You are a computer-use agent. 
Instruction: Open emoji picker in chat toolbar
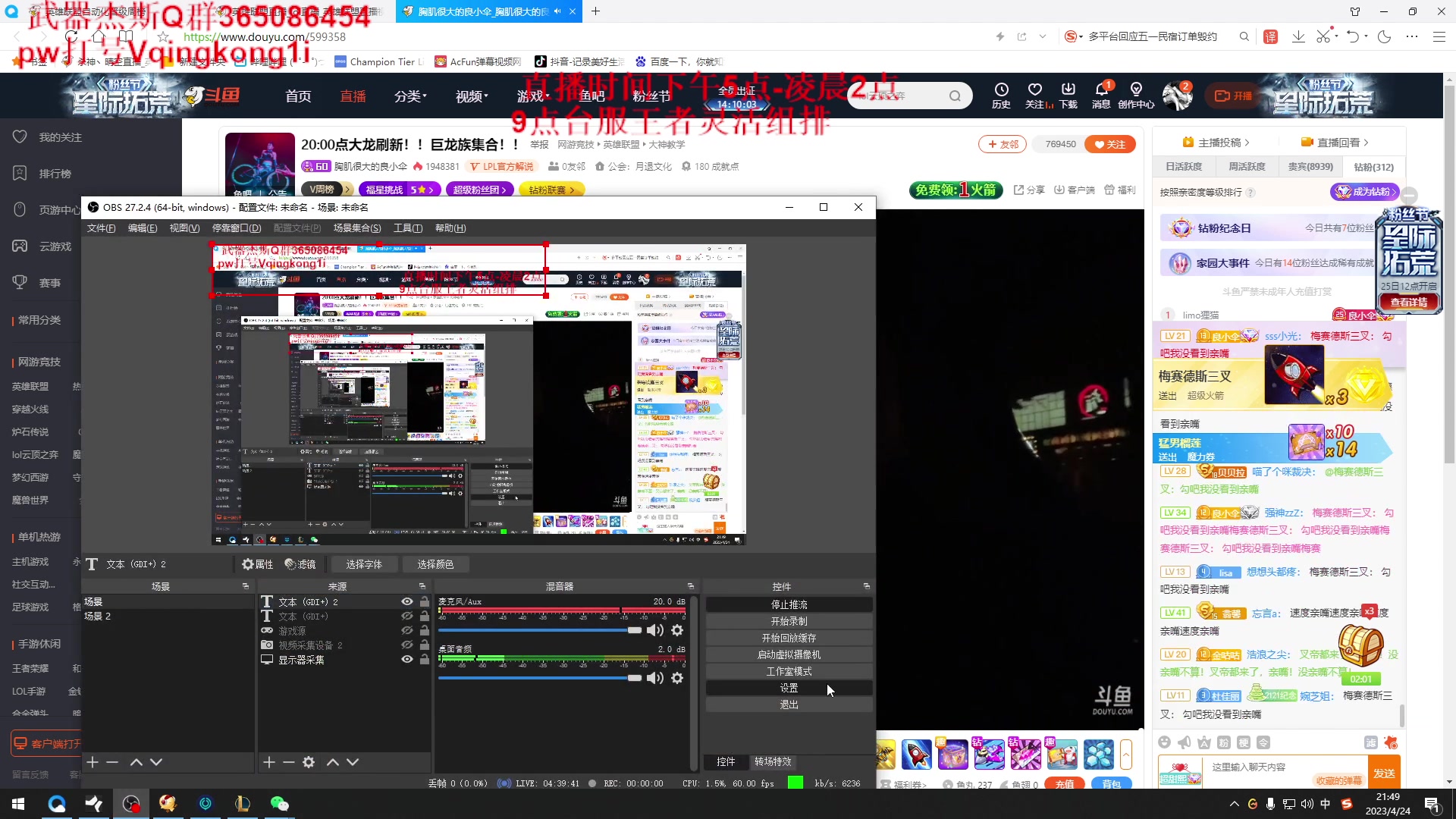pos(1165,742)
